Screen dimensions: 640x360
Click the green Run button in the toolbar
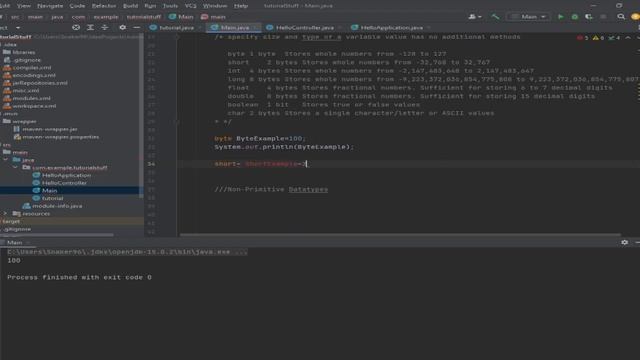[x=561, y=17]
